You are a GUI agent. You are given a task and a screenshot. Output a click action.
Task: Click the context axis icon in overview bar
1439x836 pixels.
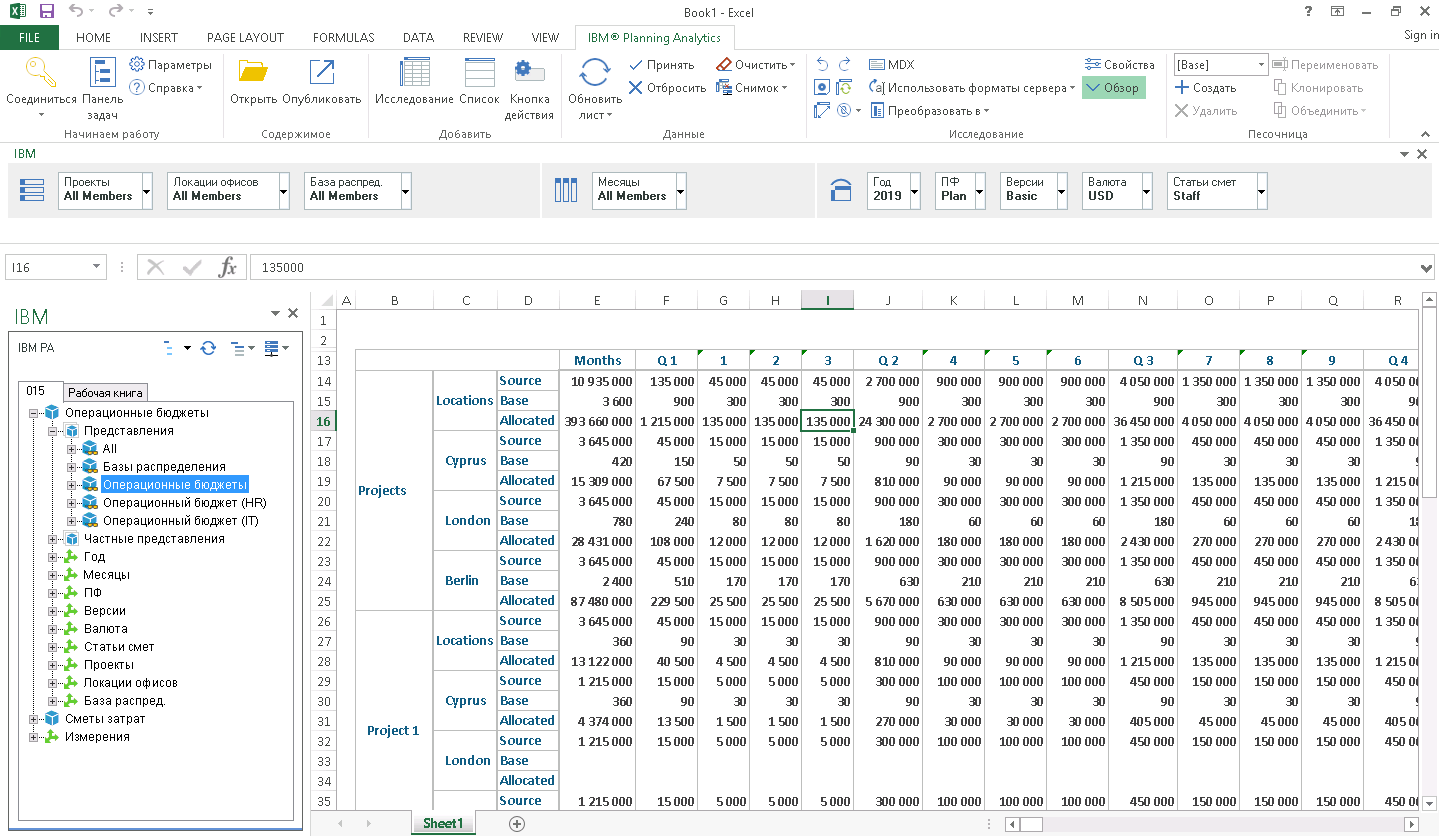tap(841, 190)
